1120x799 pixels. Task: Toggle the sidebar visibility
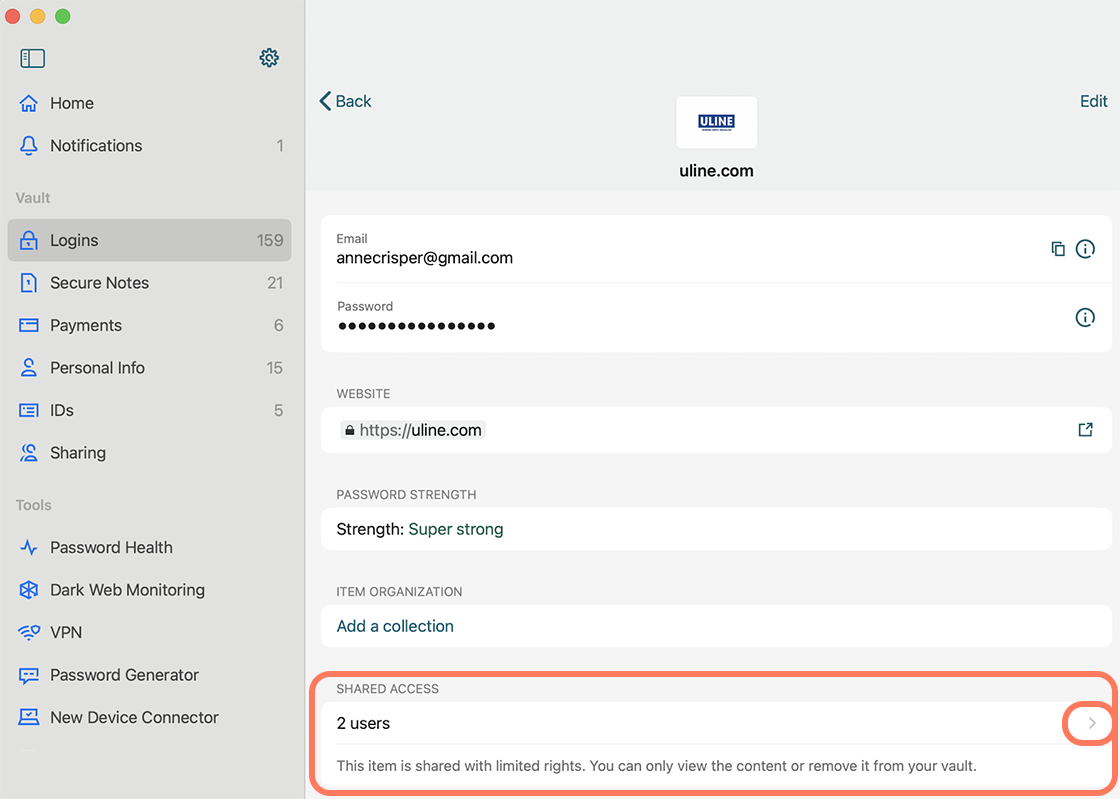pyautogui.click(x=32, y=57)
